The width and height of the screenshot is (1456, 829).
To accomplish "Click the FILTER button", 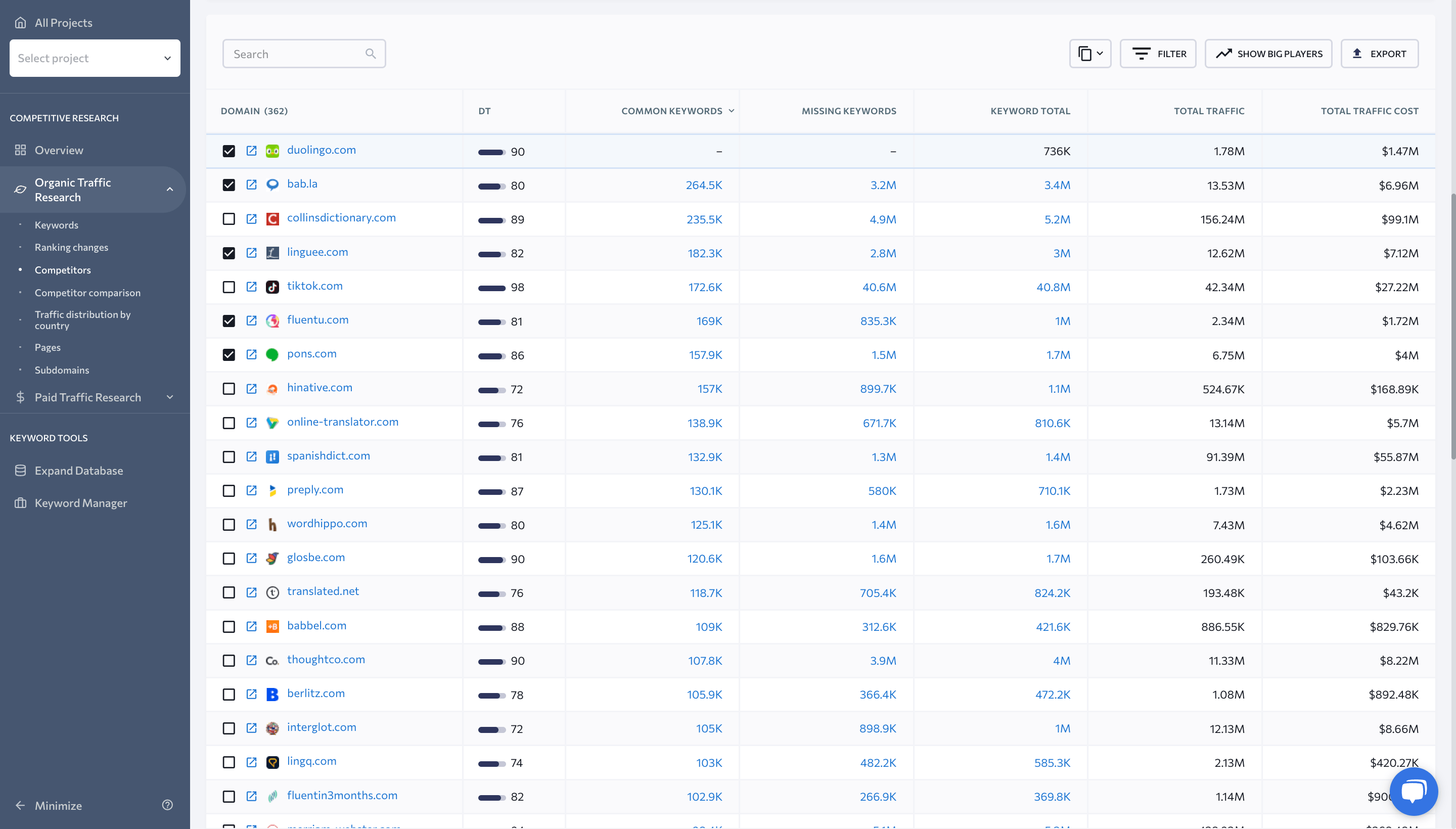I will click(x=1158, y=54).
